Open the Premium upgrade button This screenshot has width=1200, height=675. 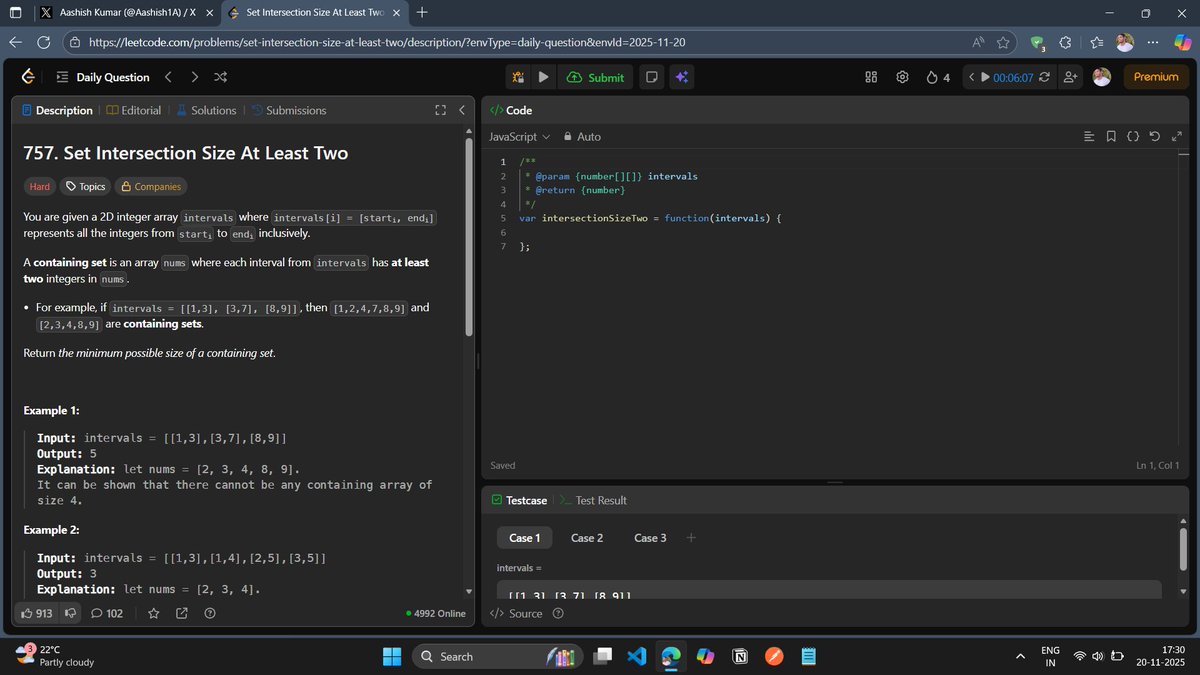1155,76
